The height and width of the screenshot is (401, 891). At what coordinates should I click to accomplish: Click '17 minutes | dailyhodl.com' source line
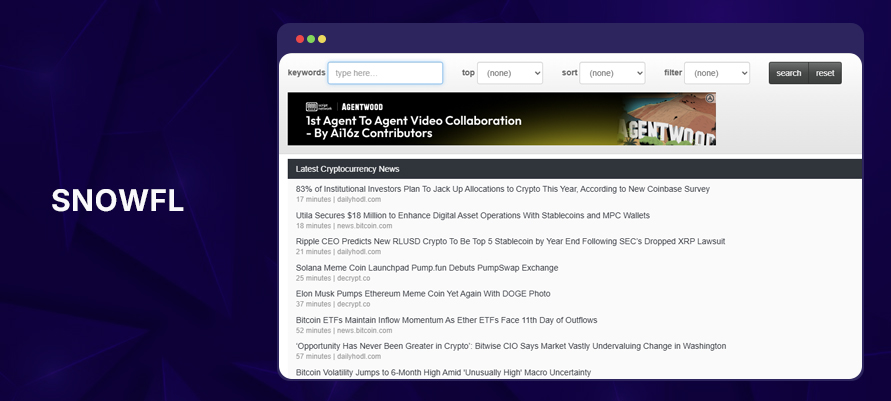click(338, 199)
